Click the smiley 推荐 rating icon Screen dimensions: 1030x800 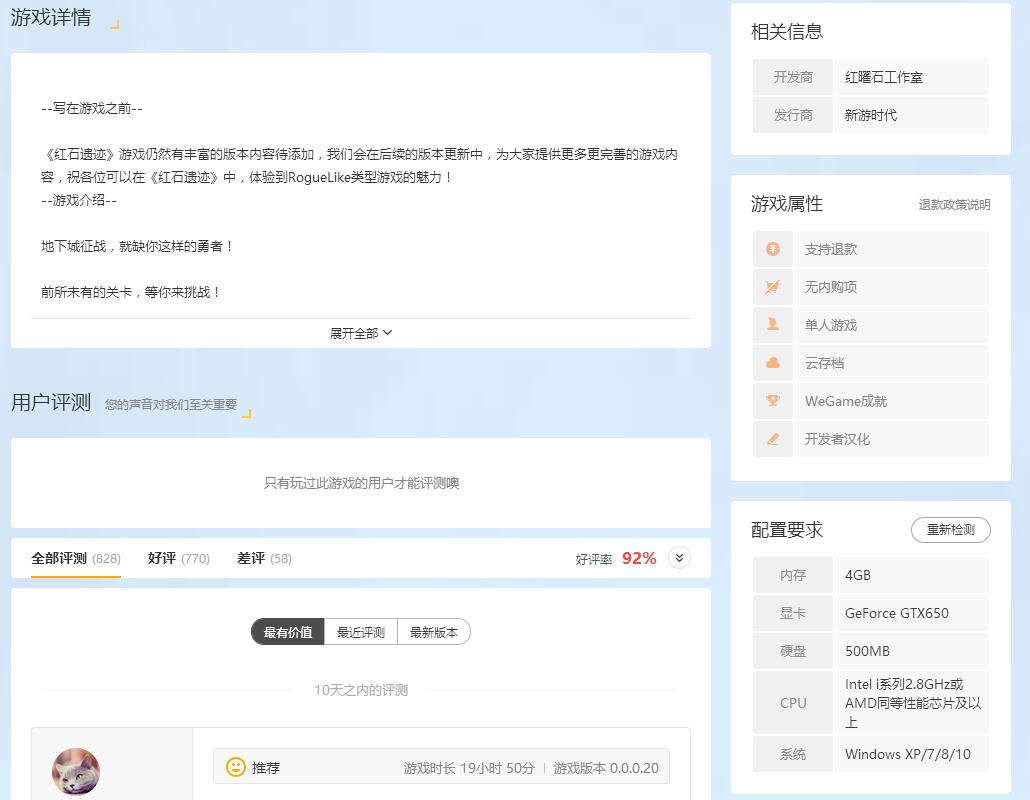(x=234, y=766)
